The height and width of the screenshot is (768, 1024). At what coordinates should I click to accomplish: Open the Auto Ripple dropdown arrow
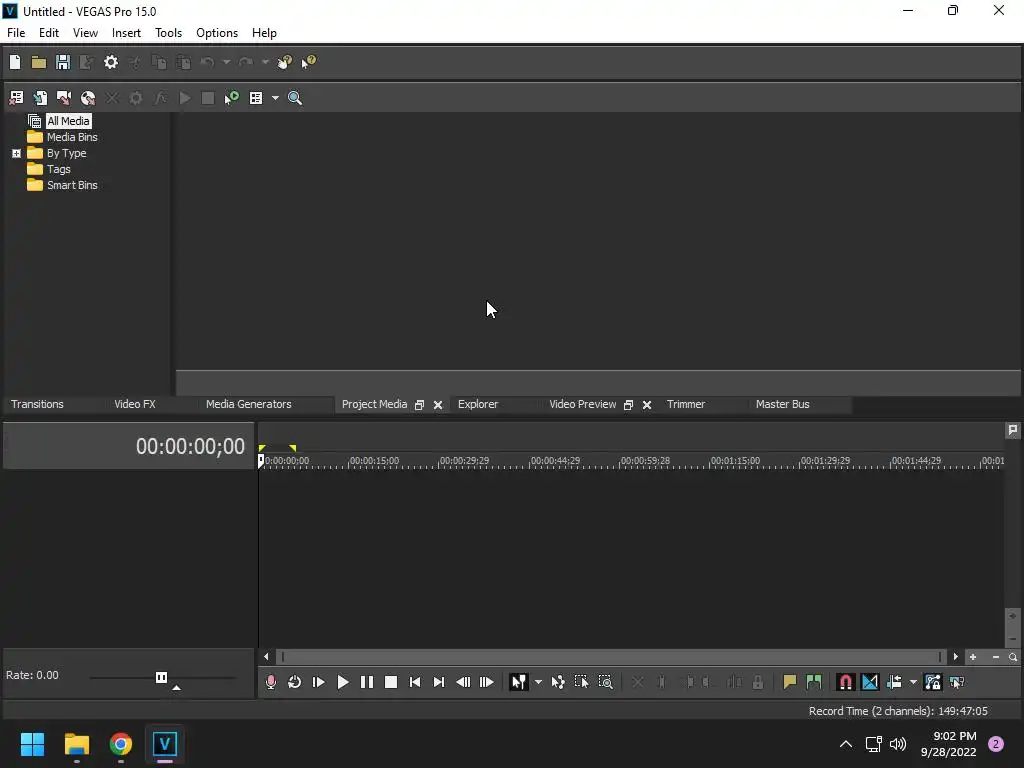click(913, 682)
